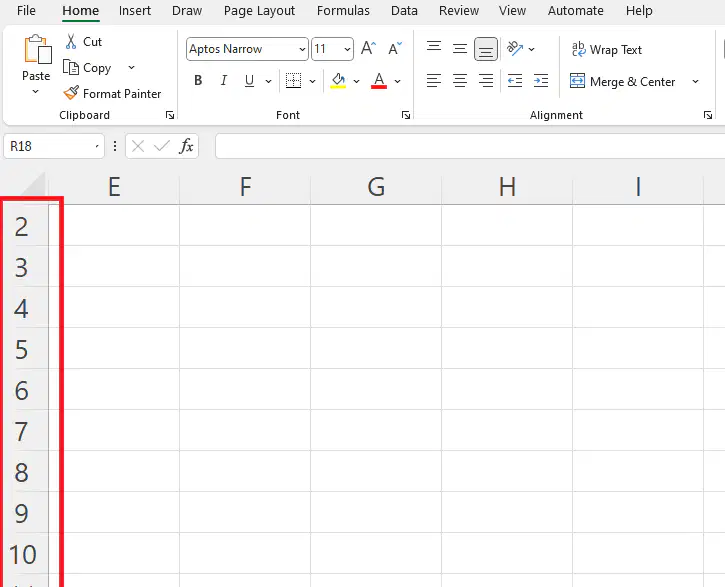Click the formula bar input
725x587 pixels.
[x=470, y=146]
